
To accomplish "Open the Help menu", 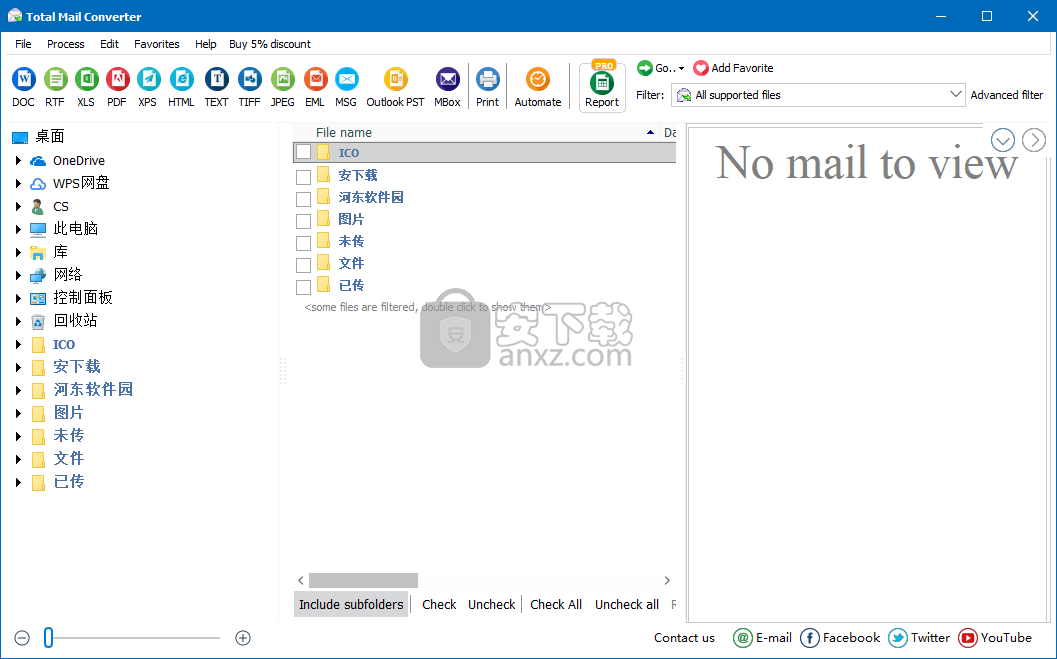I will tap(206, 44).
